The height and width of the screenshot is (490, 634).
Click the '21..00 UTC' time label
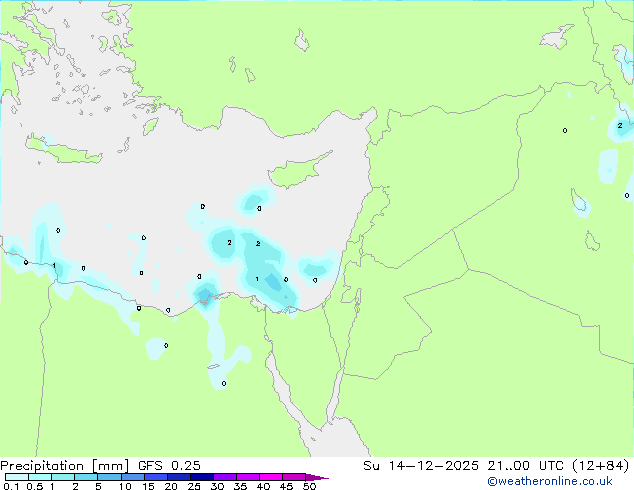pyautogui.click(x=525, y=466)
